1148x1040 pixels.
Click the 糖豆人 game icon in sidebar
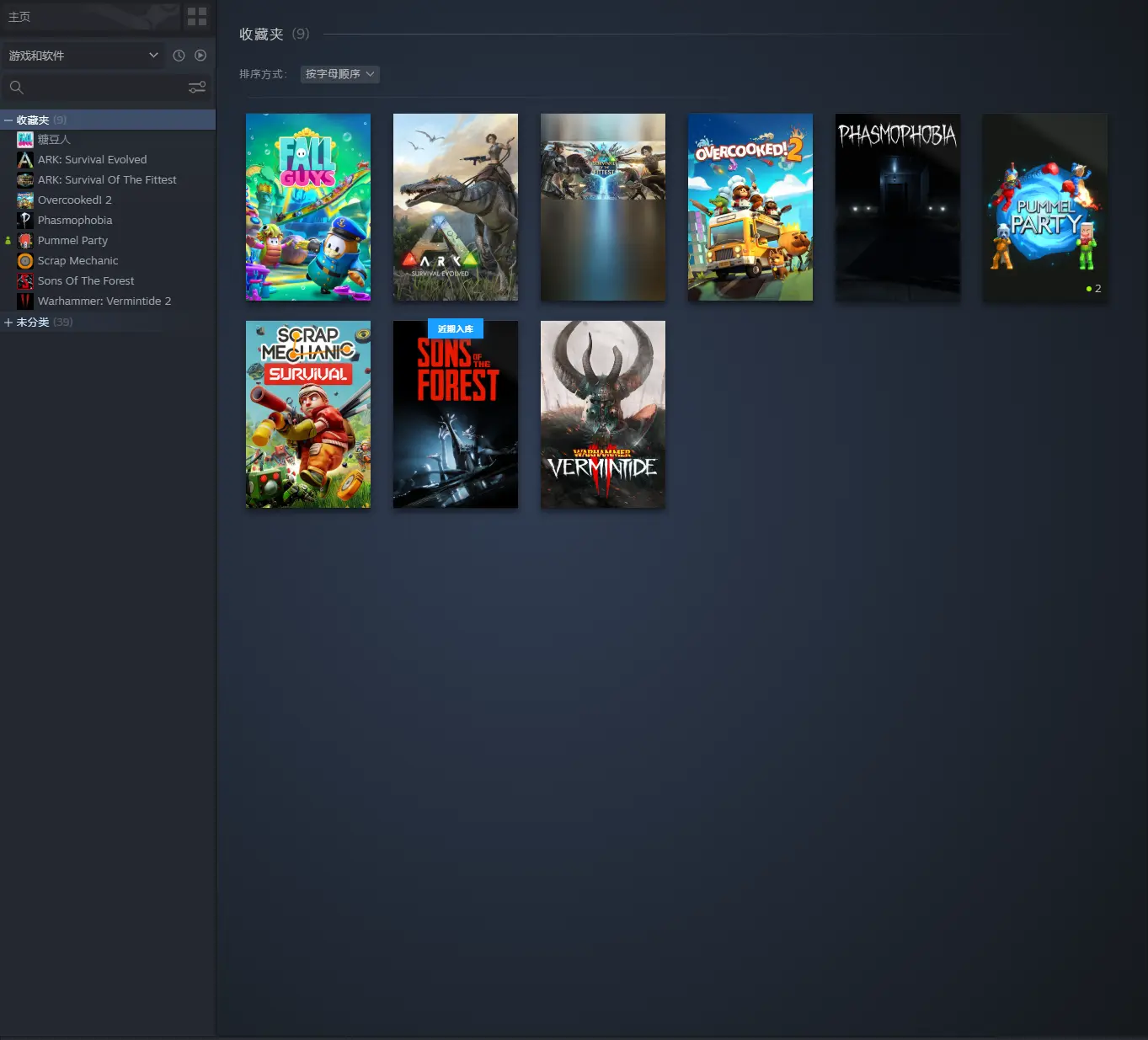pyautogui.click(x=25, y=139)
